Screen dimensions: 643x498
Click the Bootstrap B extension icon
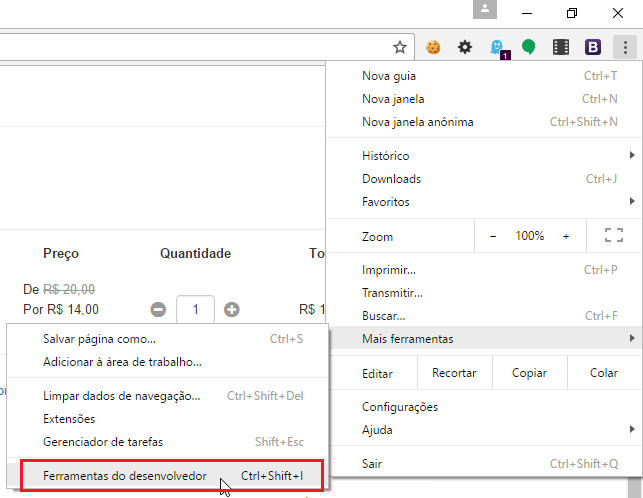click(592, 46)
